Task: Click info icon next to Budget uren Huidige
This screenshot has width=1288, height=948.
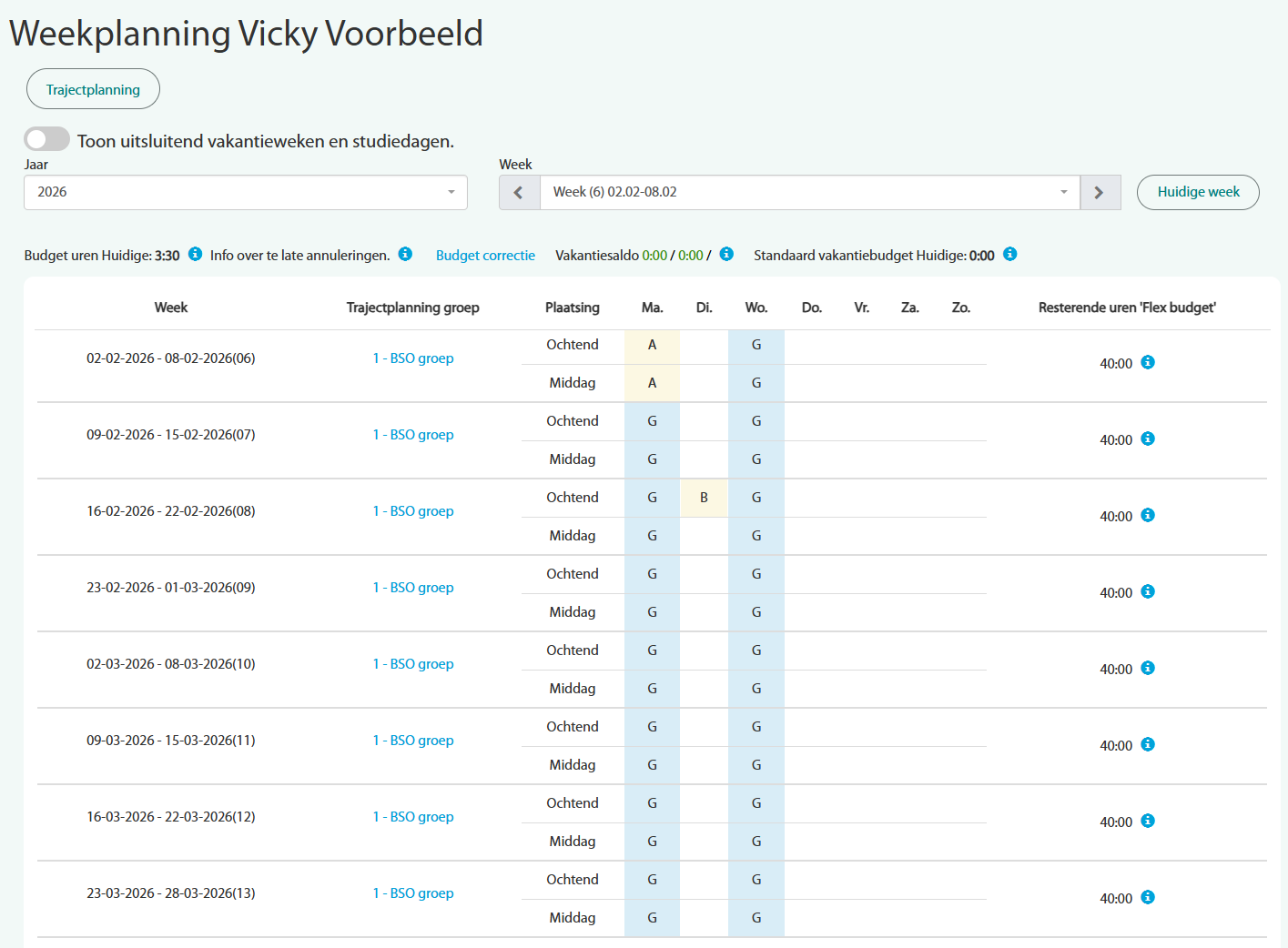Action: pos(195,255)
